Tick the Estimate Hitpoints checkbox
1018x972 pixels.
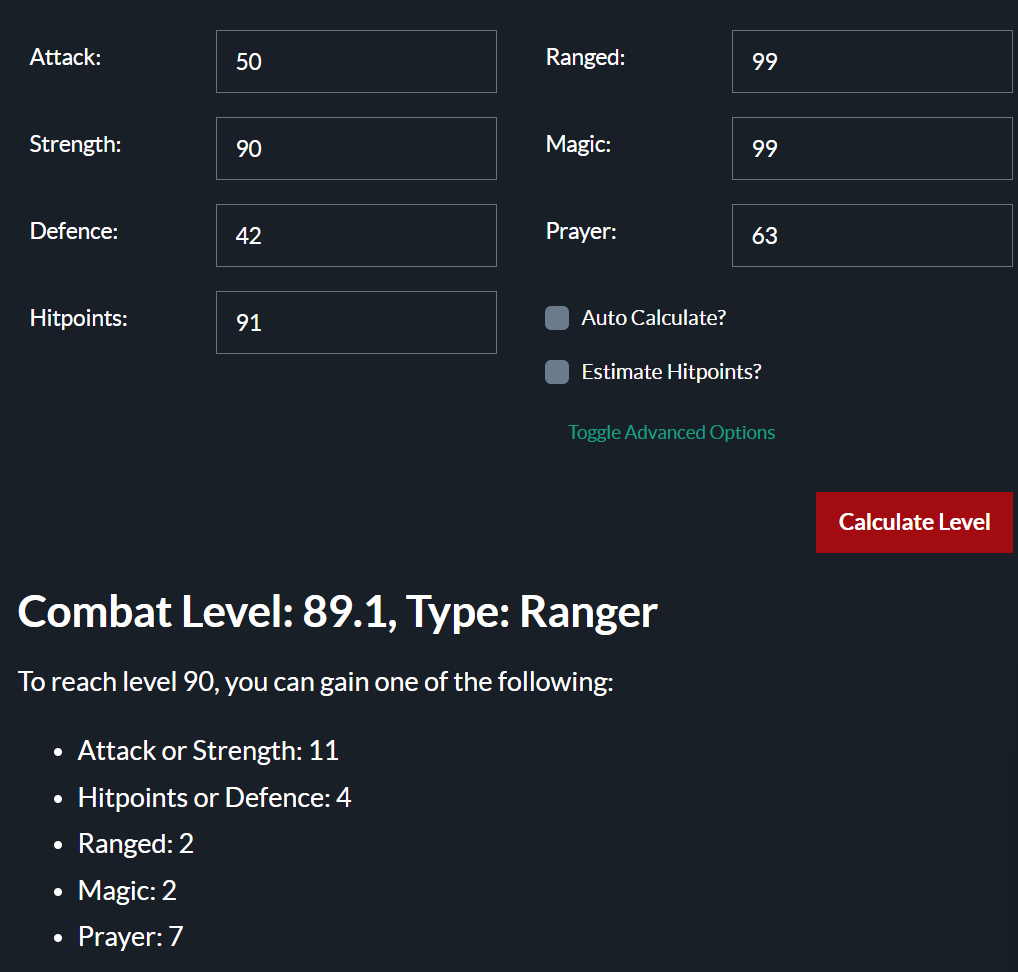pyautogui.click(x=556, y=372)
